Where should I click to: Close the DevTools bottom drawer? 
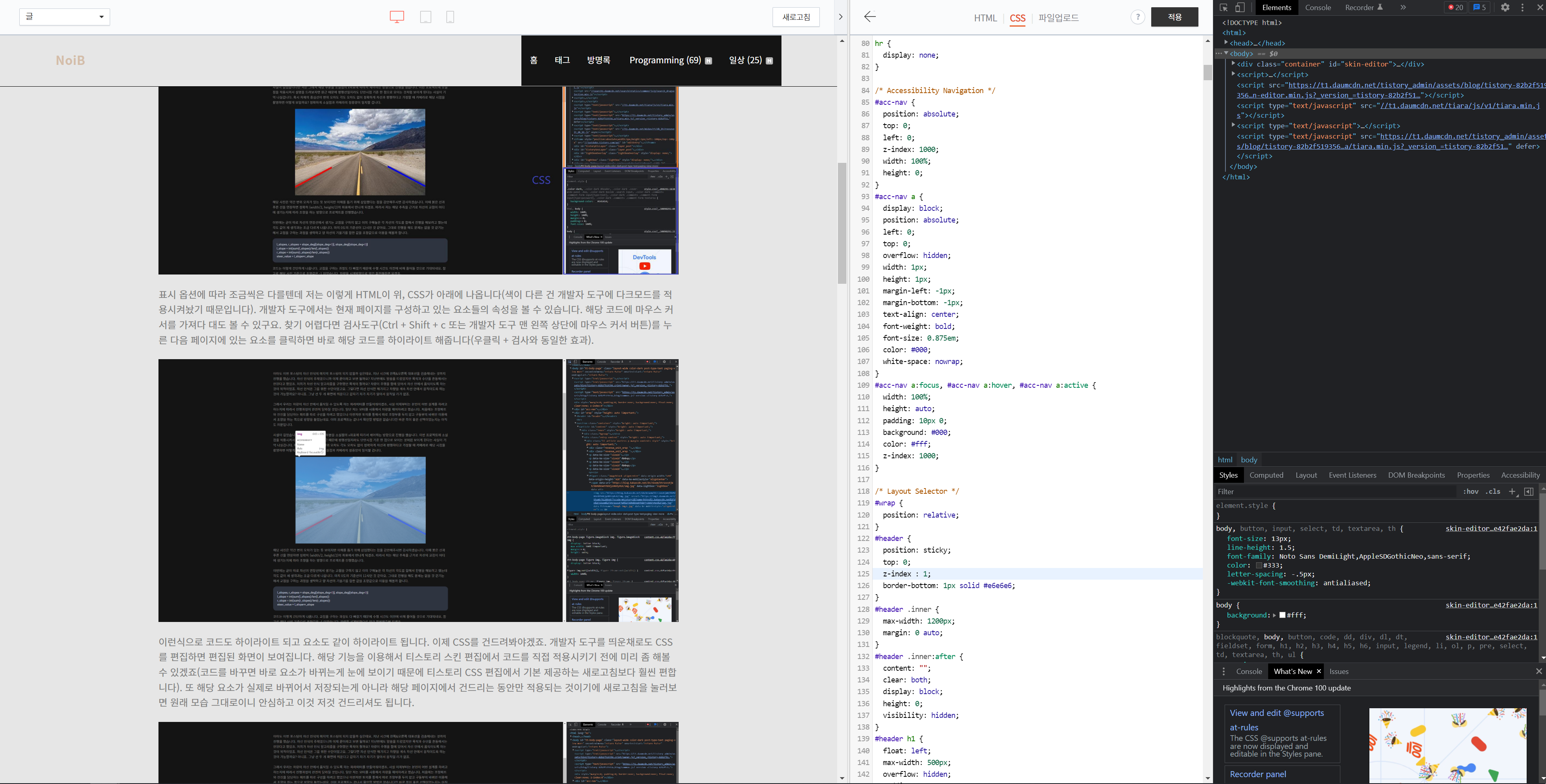(1539, 671)
